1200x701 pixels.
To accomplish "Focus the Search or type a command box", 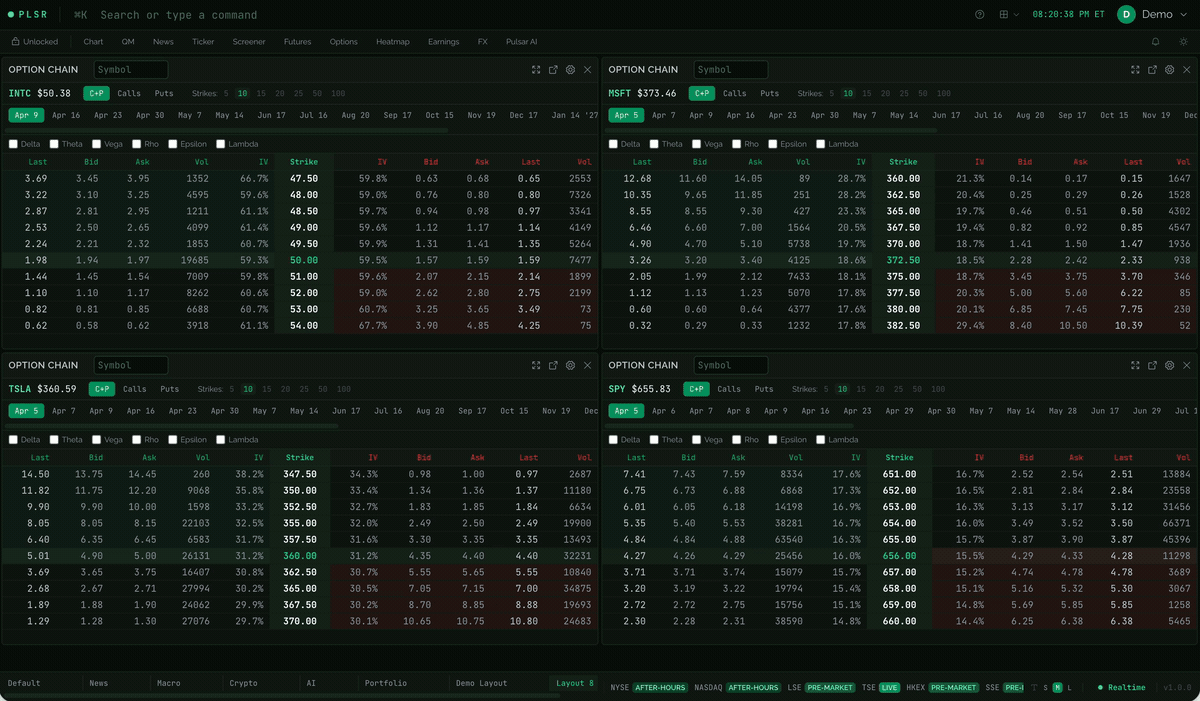I will click(178, 15).
